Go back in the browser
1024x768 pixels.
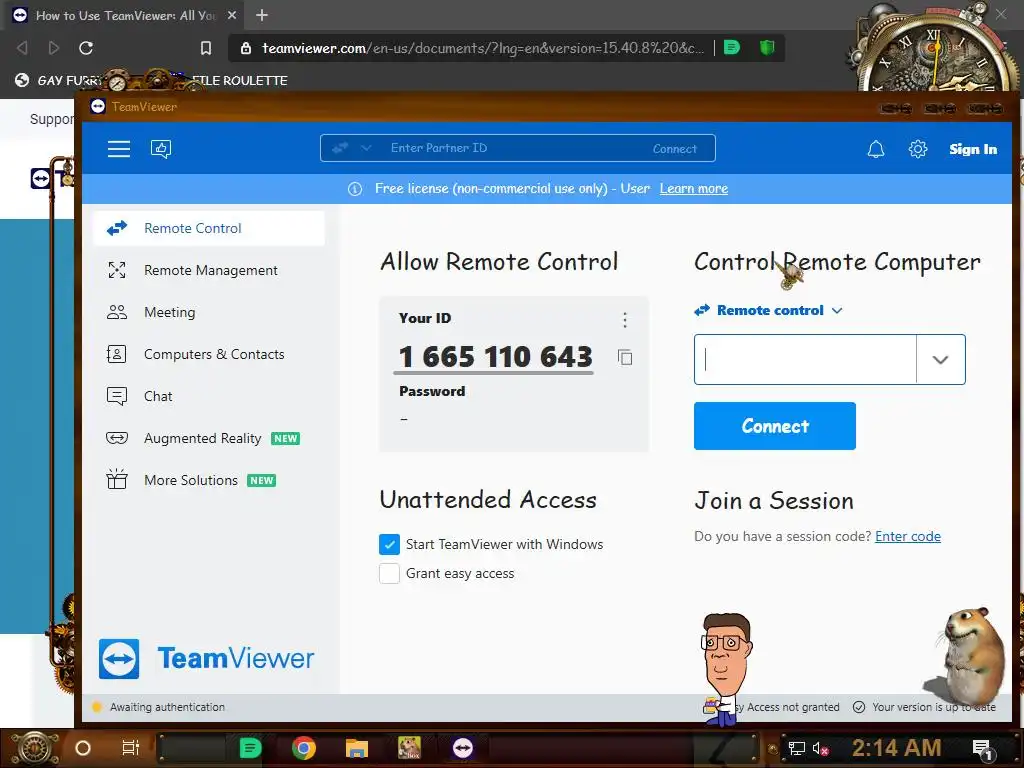pyautogui.click(x=22, y=48)
